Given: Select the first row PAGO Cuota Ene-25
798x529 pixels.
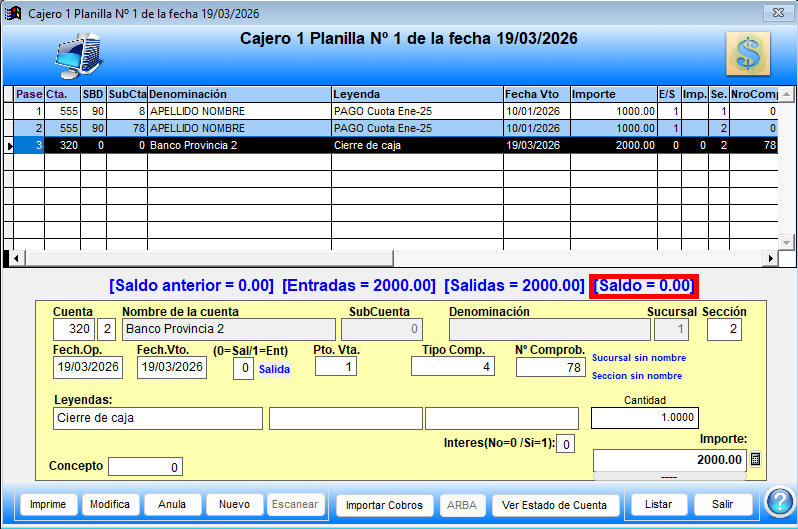Looking at the screenshot, I should tap(416, 112).
